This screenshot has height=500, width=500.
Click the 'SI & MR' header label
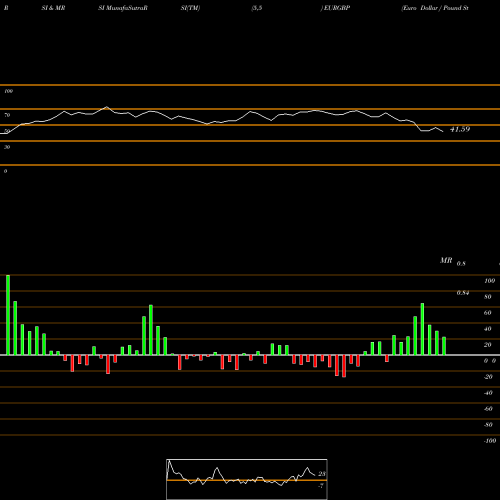tap(53, 8)
